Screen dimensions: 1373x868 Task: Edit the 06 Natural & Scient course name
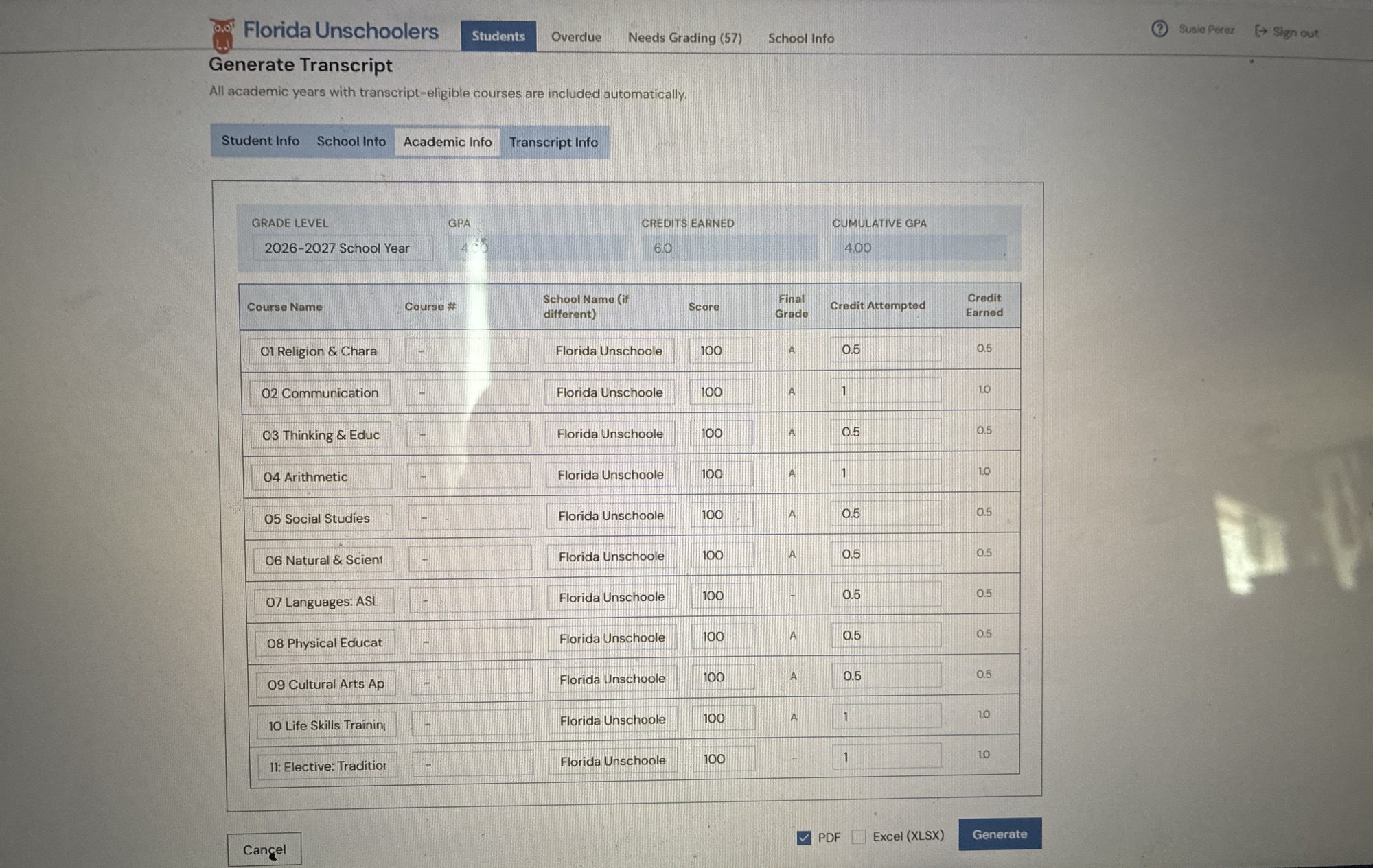pos(323,560)
